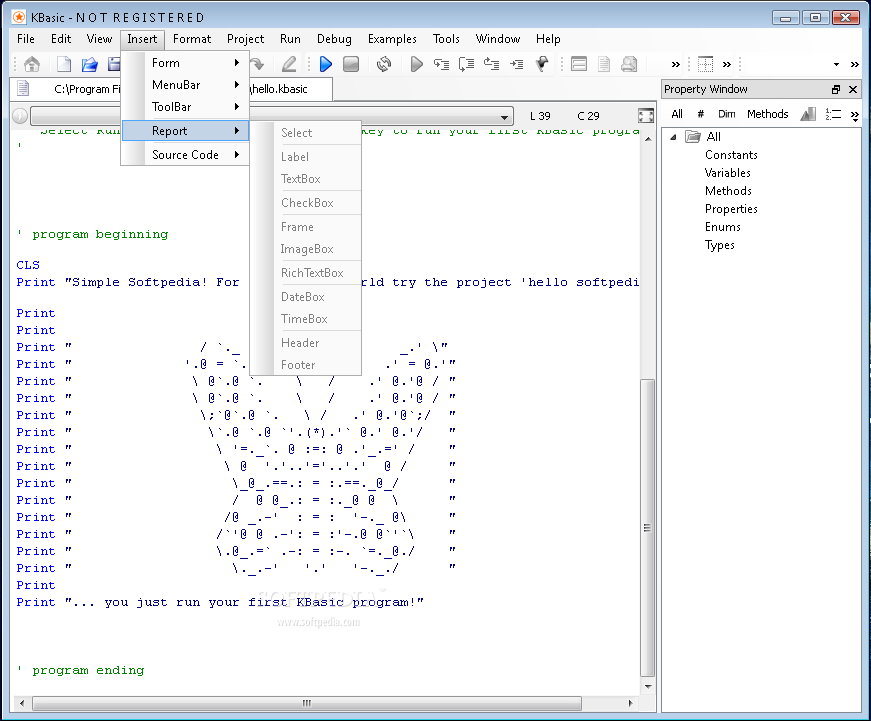Click the horizontal scroll right arrow
The image size is (871, 721).
pos(630,703)
